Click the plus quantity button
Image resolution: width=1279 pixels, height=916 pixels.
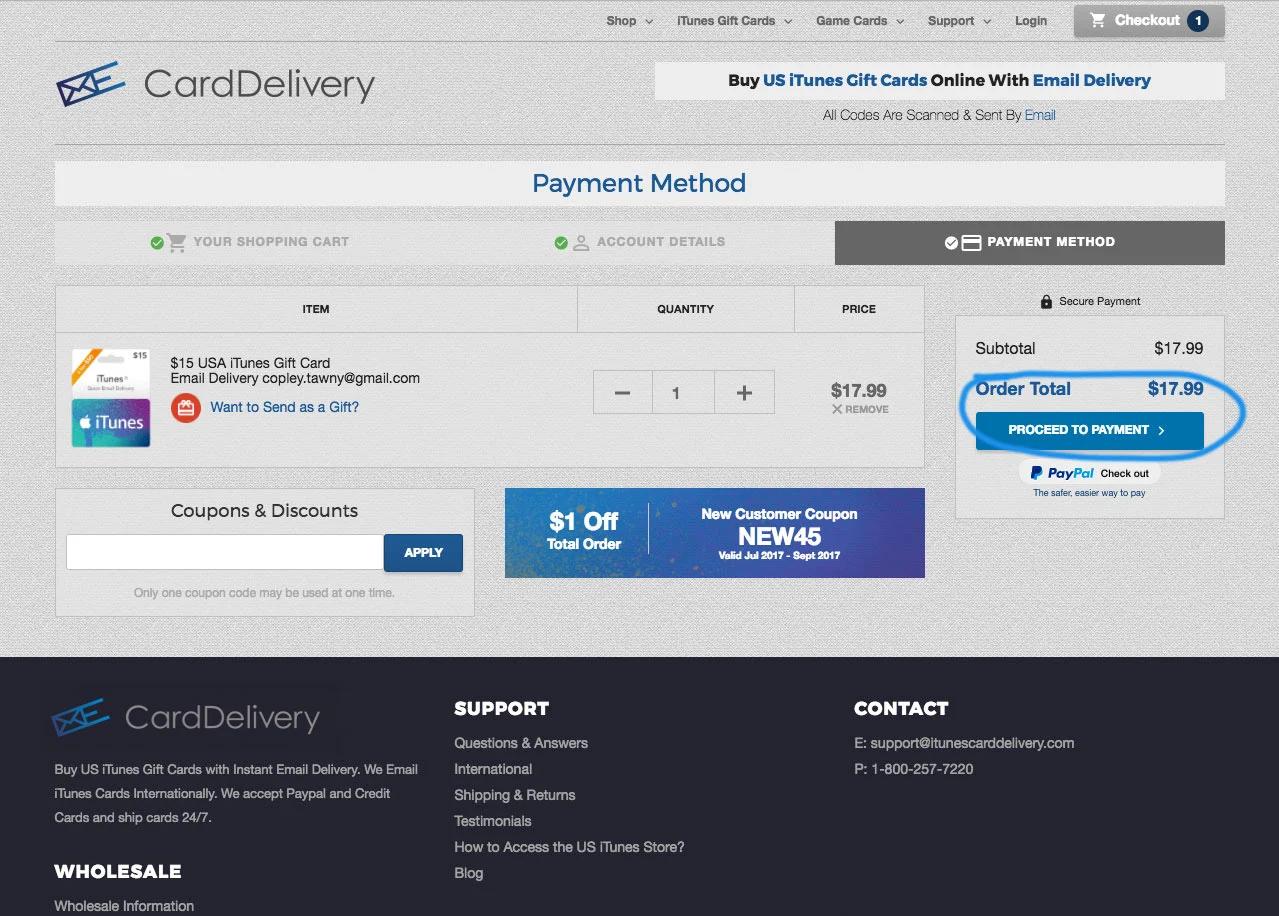744,393
